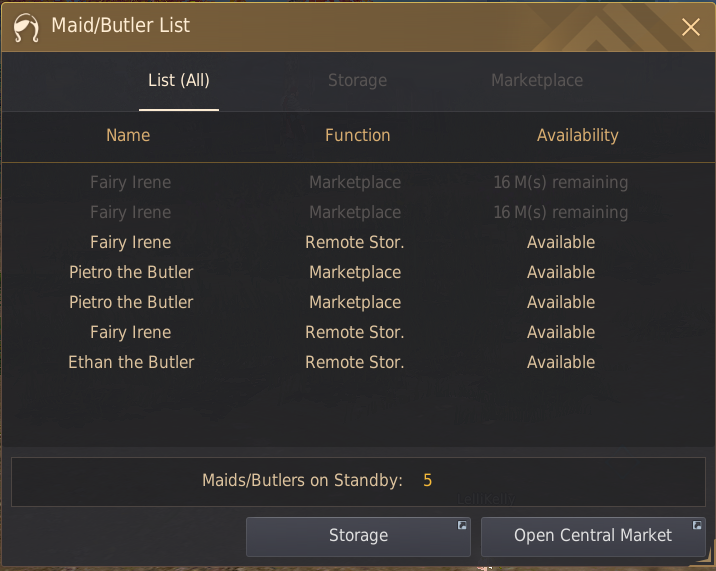
Task: Click the Availability column header
Action: (578, 135)
